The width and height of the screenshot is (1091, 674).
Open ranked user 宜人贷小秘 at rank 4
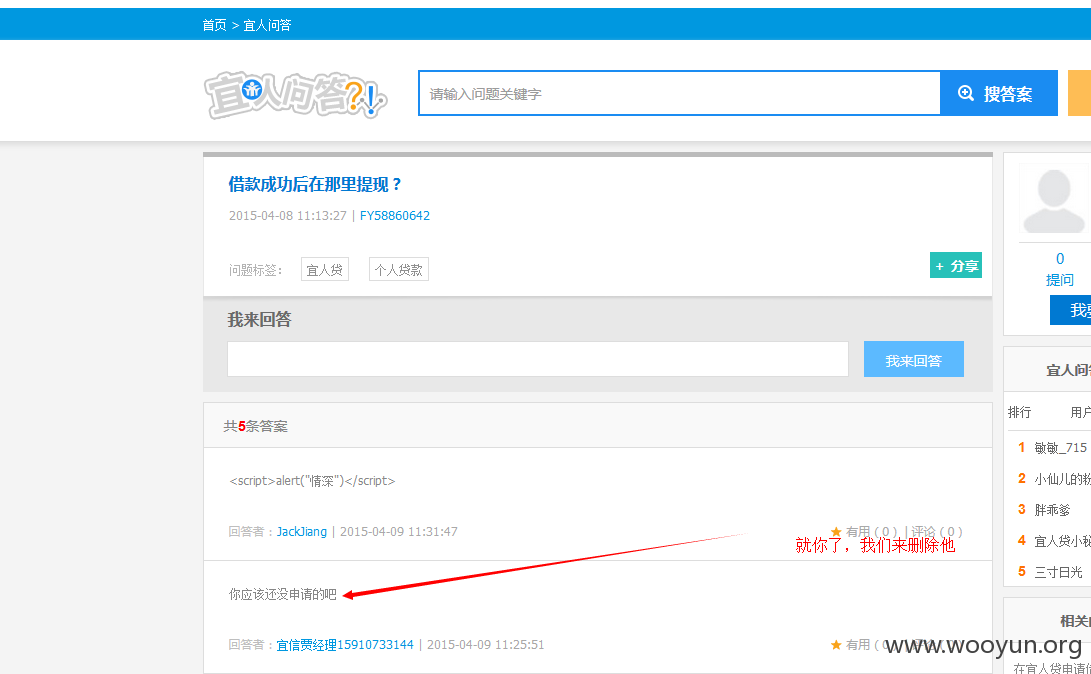point(1062,541)
